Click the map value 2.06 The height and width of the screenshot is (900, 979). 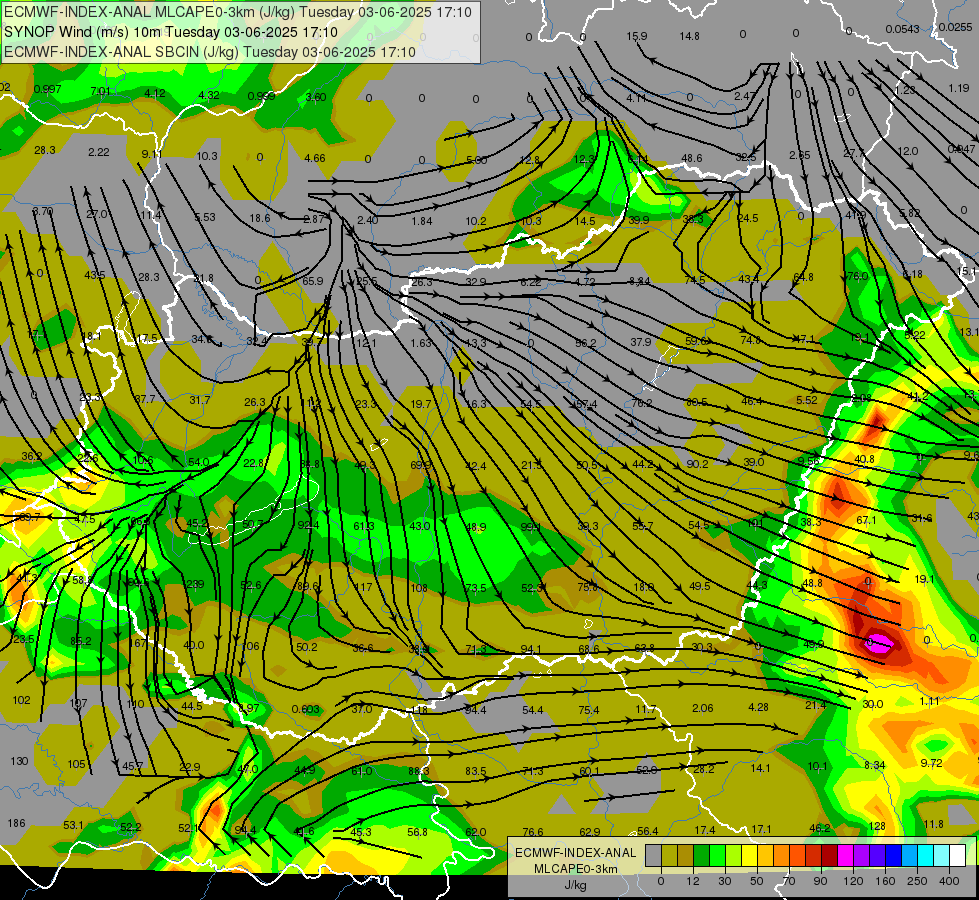pyautogui.click(x=703, y=708)
